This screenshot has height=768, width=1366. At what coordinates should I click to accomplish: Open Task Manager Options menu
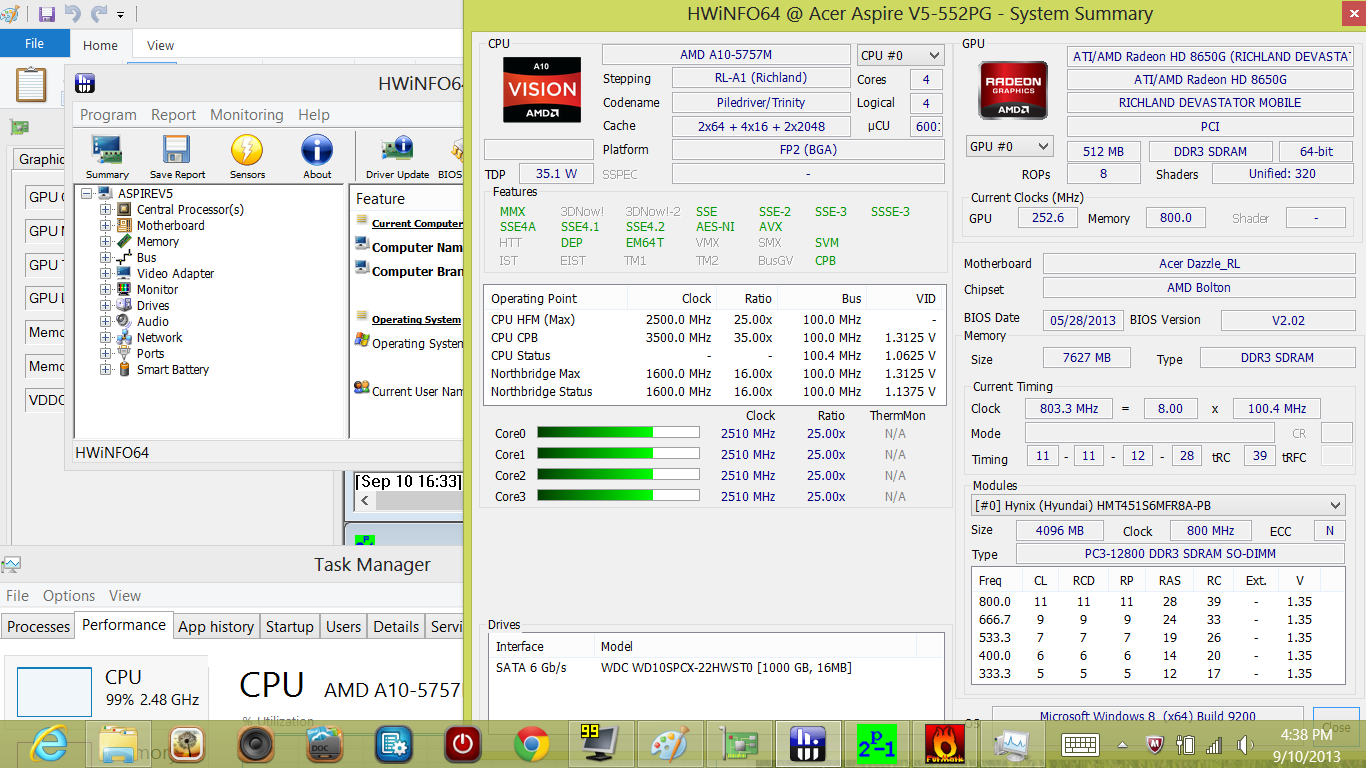click(x=68, y=595)
